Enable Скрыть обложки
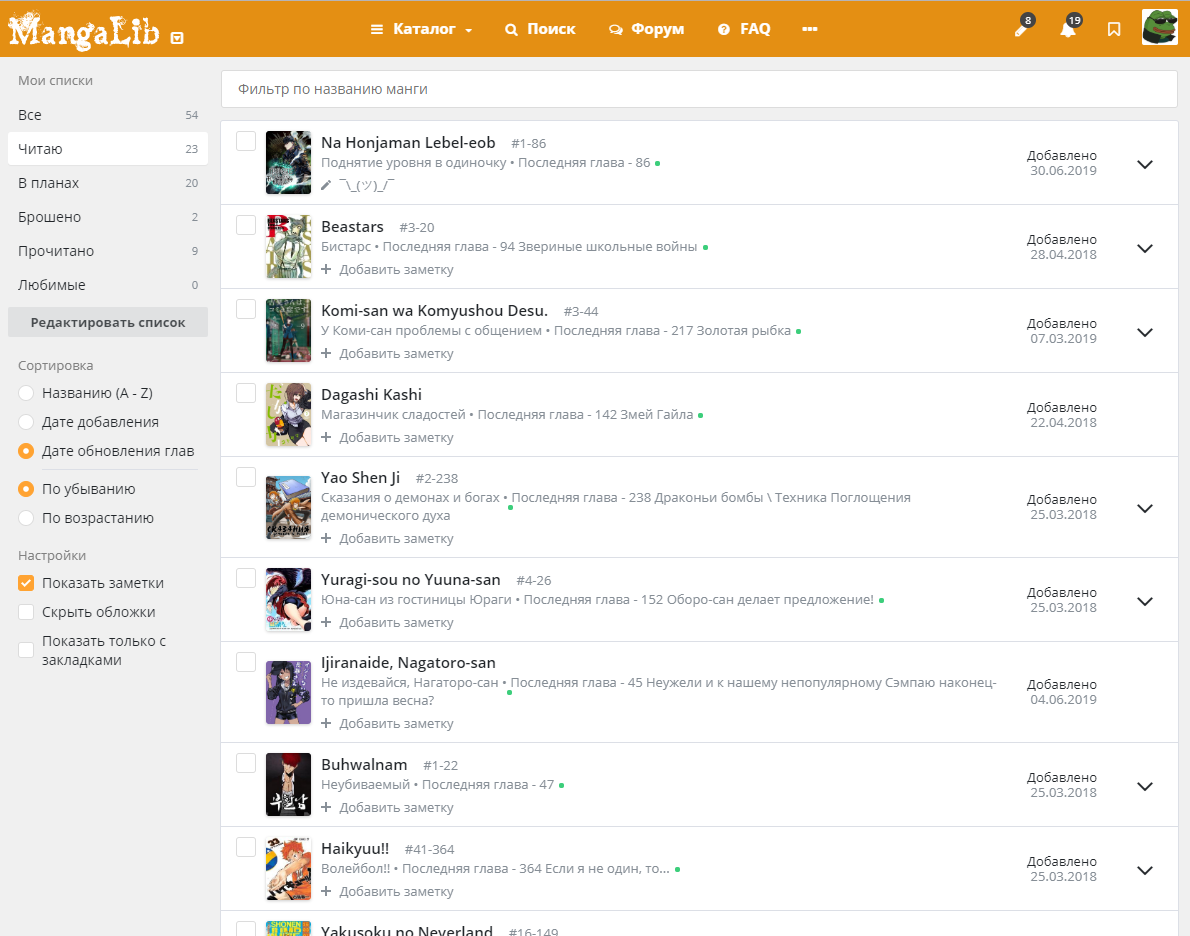Image resolution: width=1190 pixels, height=936 pixels. point(26,612)
